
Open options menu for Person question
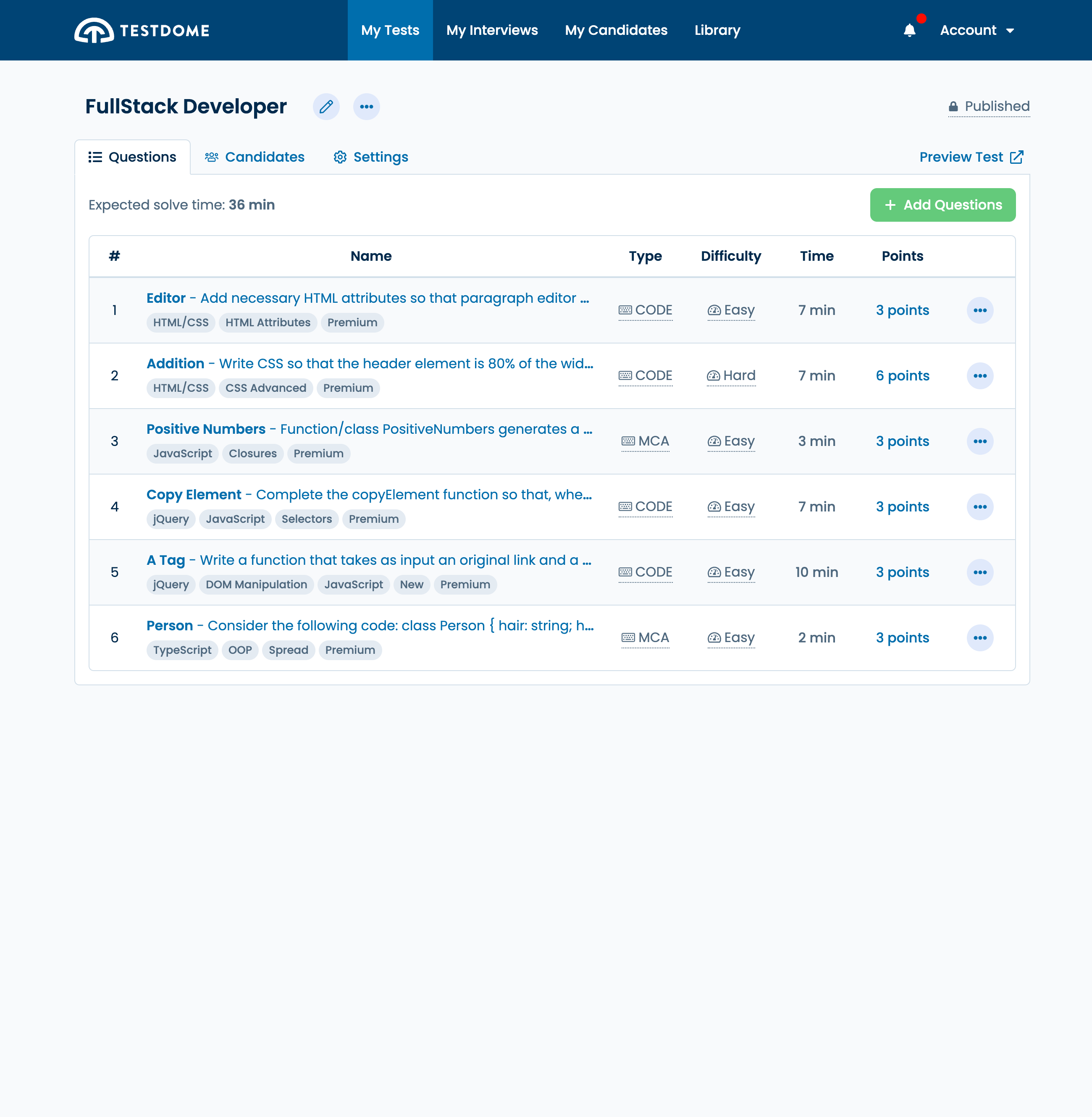coord(979,637)
